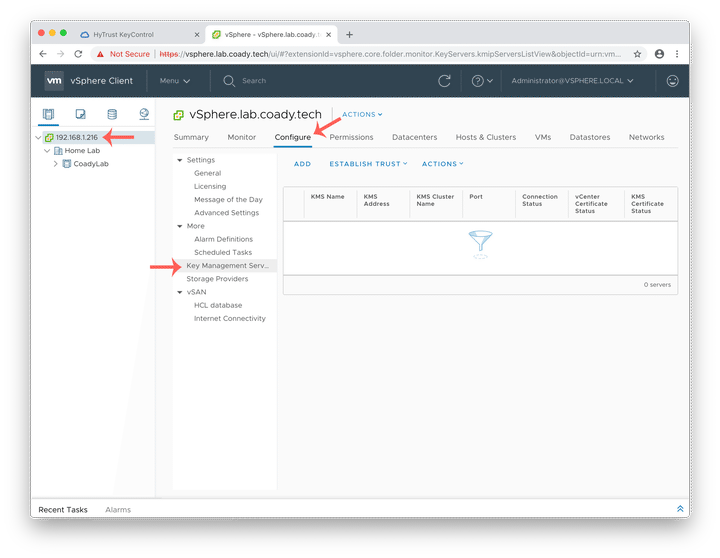Expand Recent Tasks panel with double chevron
720x558 pixels.
[680, 508]
